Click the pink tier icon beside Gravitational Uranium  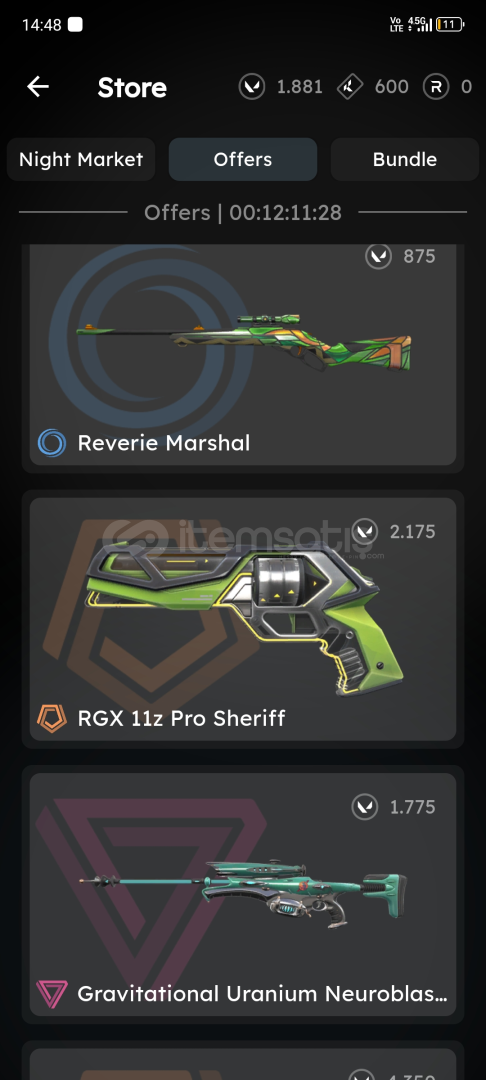point(52,994)
